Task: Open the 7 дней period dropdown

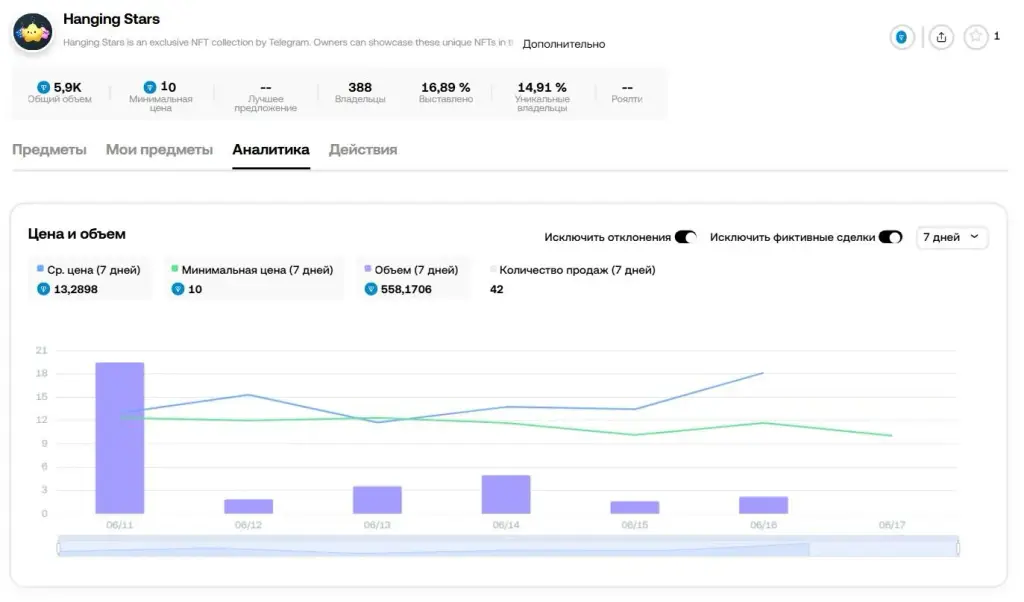Action: click(x=952, y=237)
